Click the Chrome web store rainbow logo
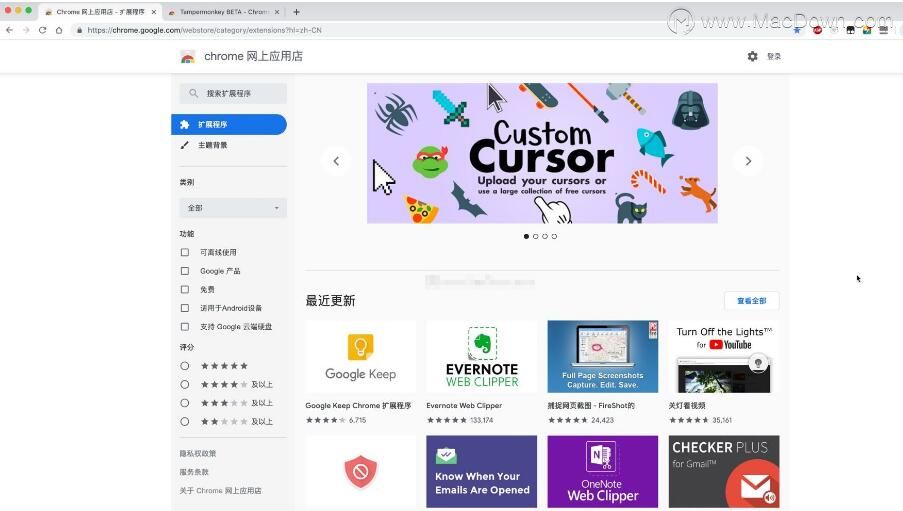903x511 pixels. coord(187,56)
